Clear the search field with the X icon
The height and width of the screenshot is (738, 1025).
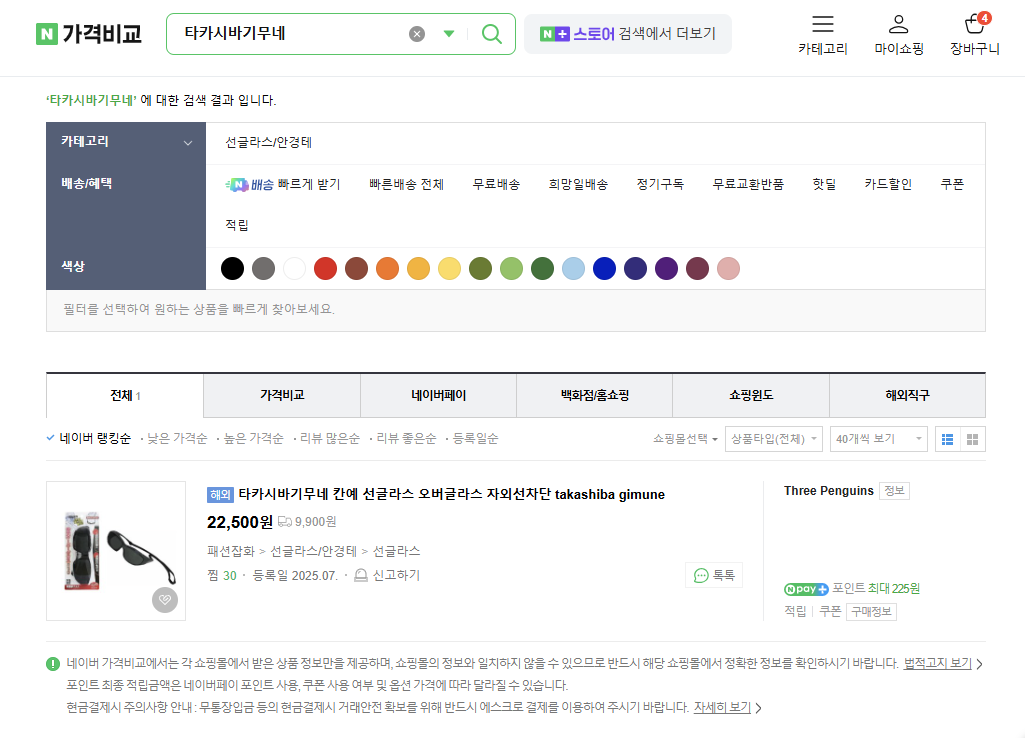pyautogui.click(x=416, y=34)
